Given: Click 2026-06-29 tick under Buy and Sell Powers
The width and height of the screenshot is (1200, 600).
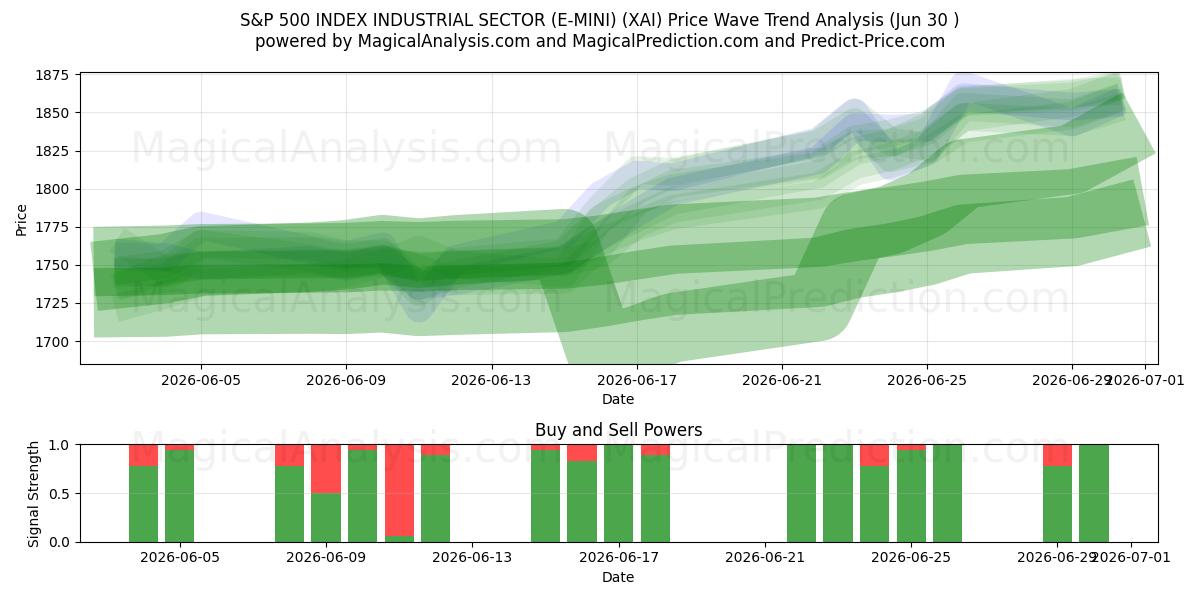Looking at the screenshot, I should click(x=1055, y=558).
